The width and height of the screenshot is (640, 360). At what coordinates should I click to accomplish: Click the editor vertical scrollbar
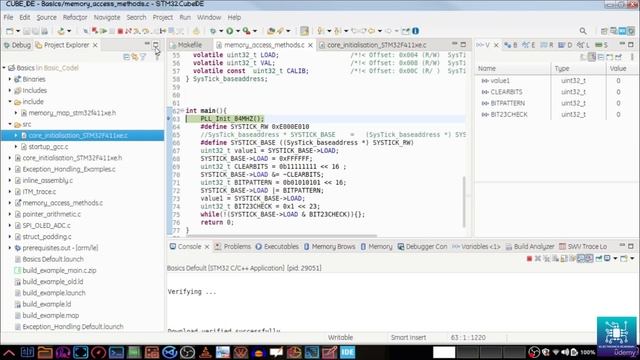(464, 202)
